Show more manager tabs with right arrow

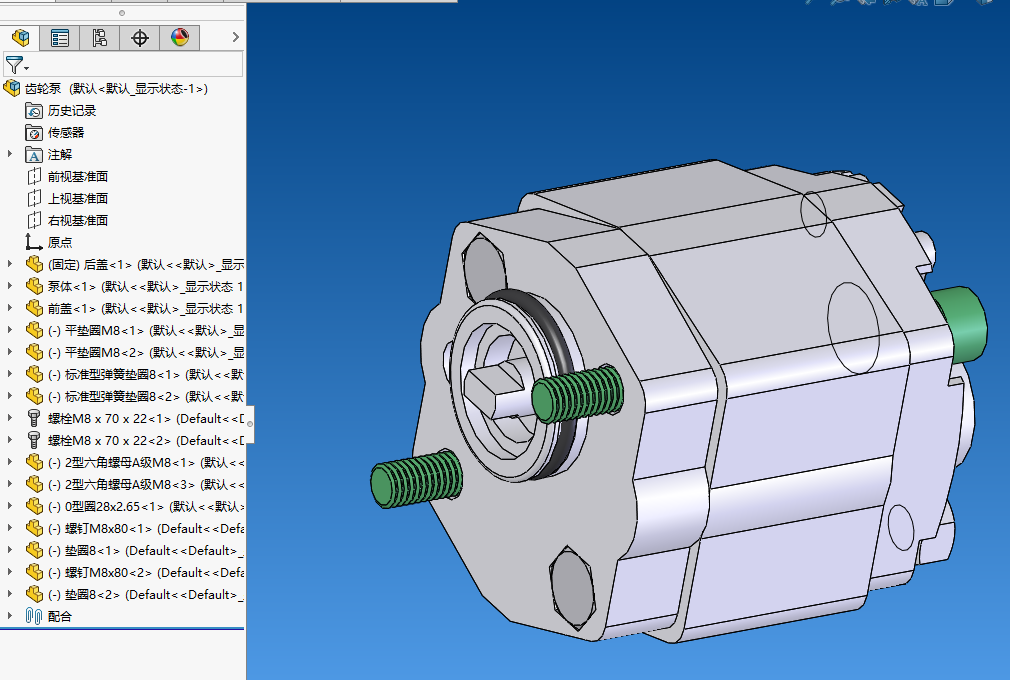235,38
